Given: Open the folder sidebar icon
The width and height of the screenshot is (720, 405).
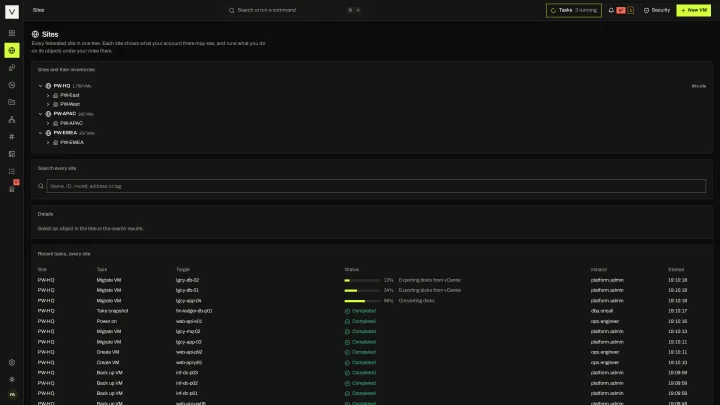Looking at the screenshot, I should click(x=12, y=102).
